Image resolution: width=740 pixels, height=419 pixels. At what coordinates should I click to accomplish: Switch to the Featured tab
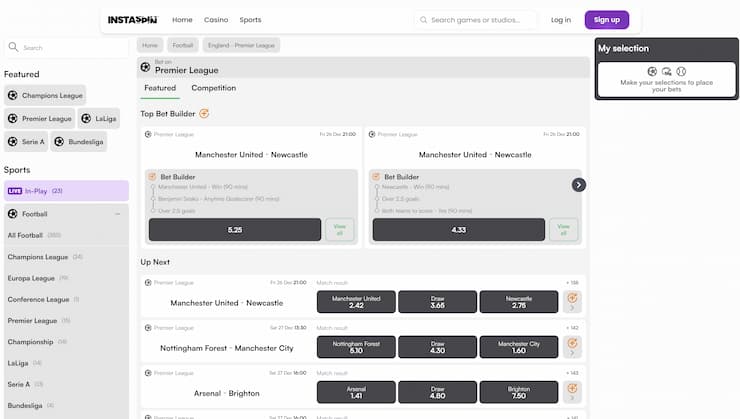pyautogui.click(x=160, y=88)
